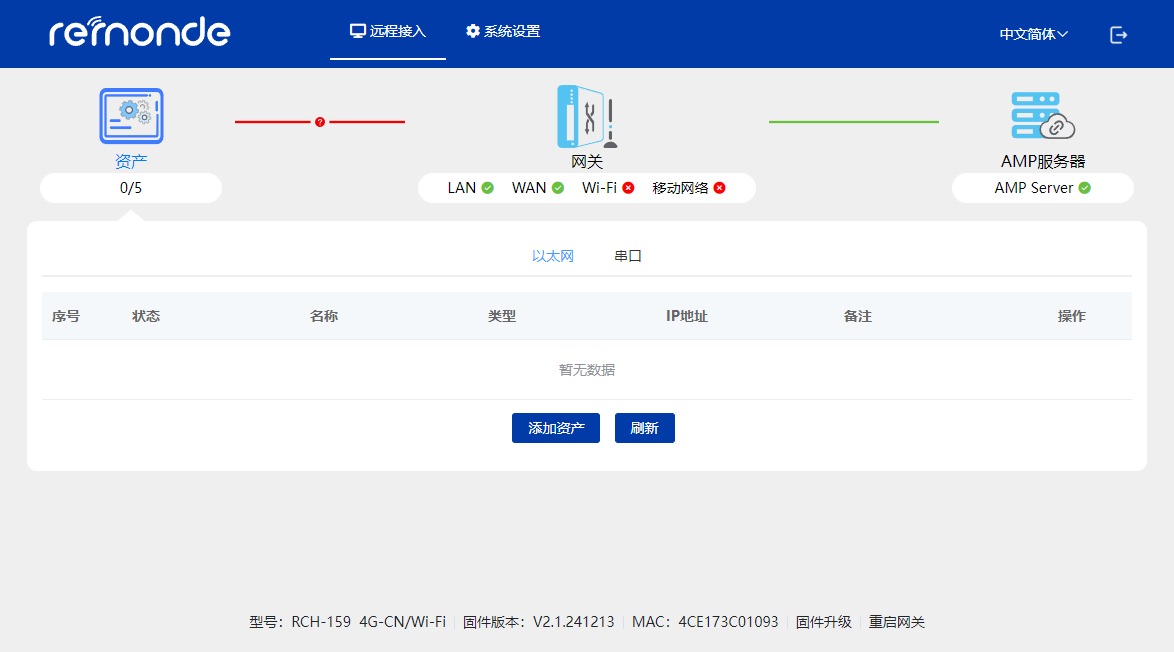Expand the 中文简体 language dropdown
The width and height of the screenshot is (1174, 652).
(x=1033, y=34)
